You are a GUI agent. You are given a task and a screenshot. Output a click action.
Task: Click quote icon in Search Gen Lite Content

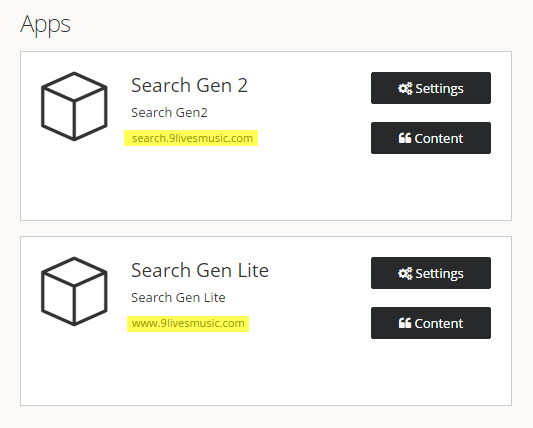[405, 323]
